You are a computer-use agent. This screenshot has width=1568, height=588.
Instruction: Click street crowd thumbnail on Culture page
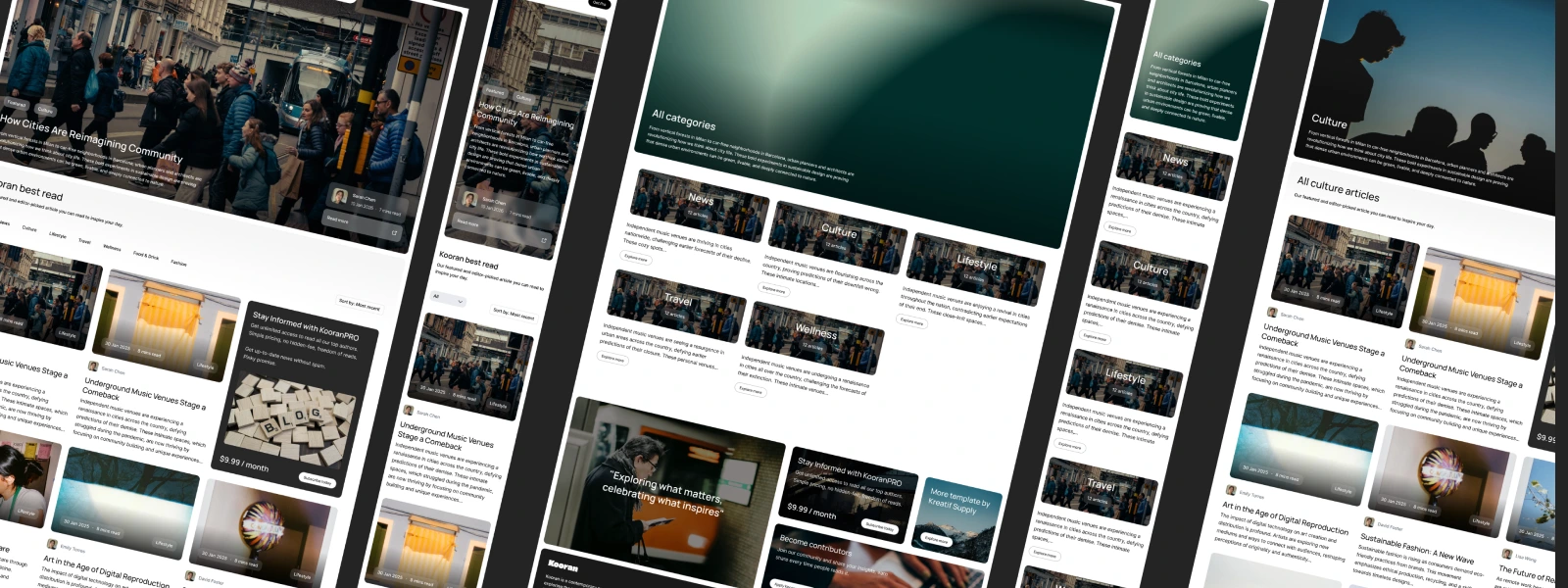[x=1347, y=270]
